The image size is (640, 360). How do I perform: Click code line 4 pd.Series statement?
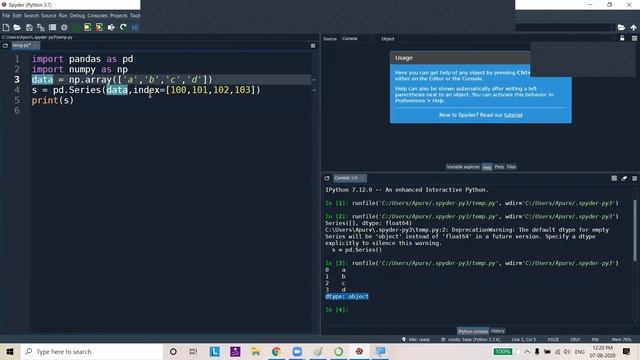146,90
